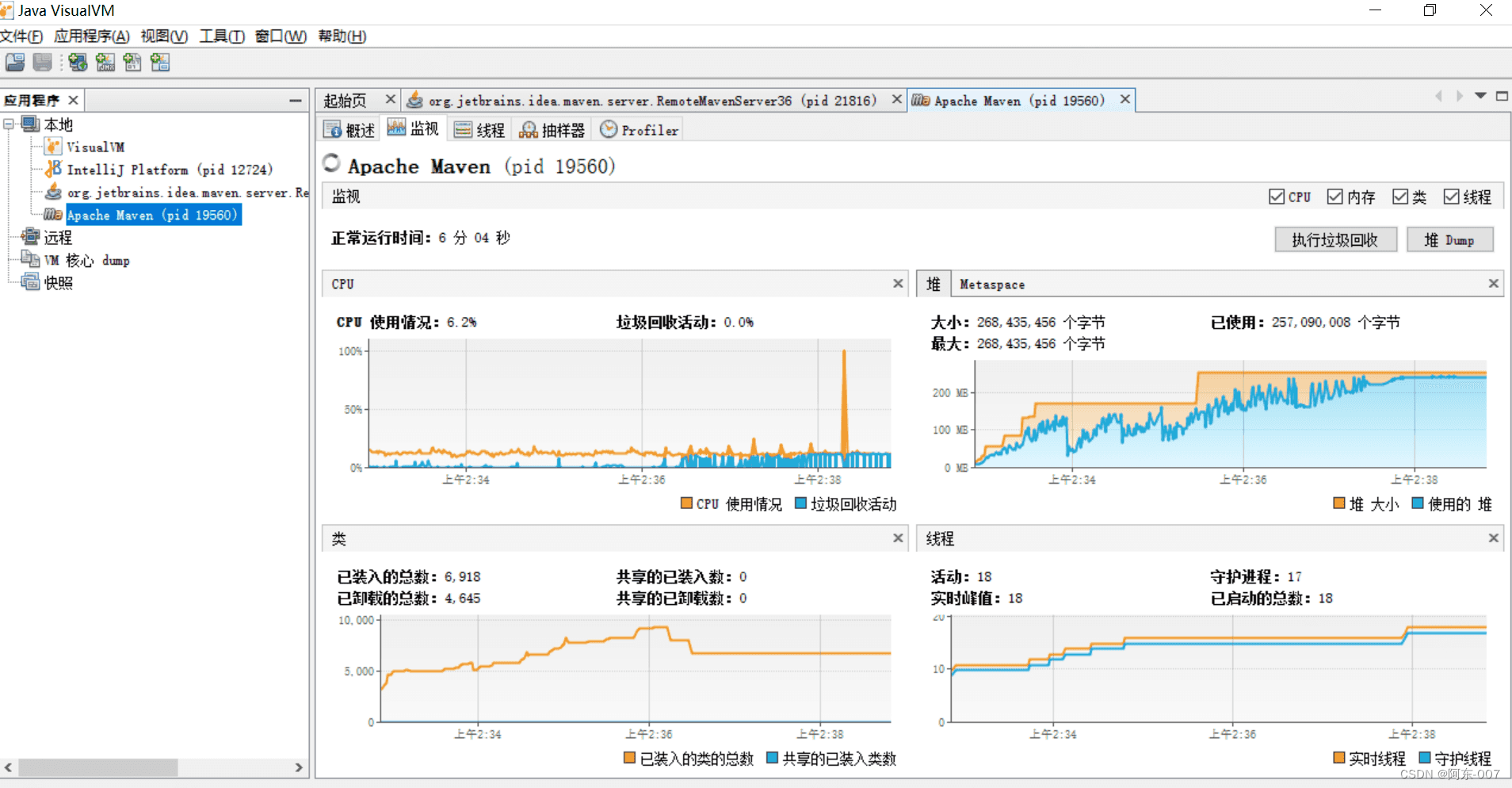Close the CPU chart panel

[x=898, y=283]
